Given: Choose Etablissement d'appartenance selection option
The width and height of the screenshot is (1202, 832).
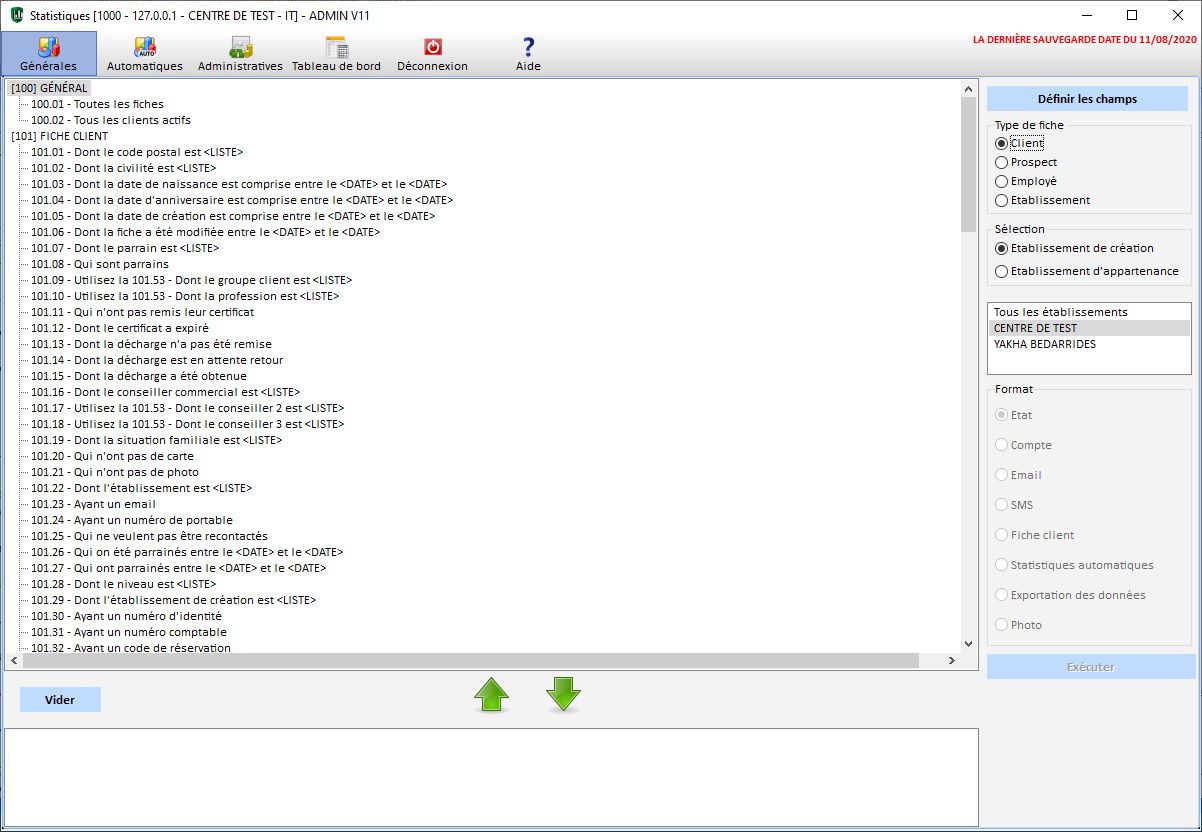Looking at the screenshot, I should [1002, 271].
